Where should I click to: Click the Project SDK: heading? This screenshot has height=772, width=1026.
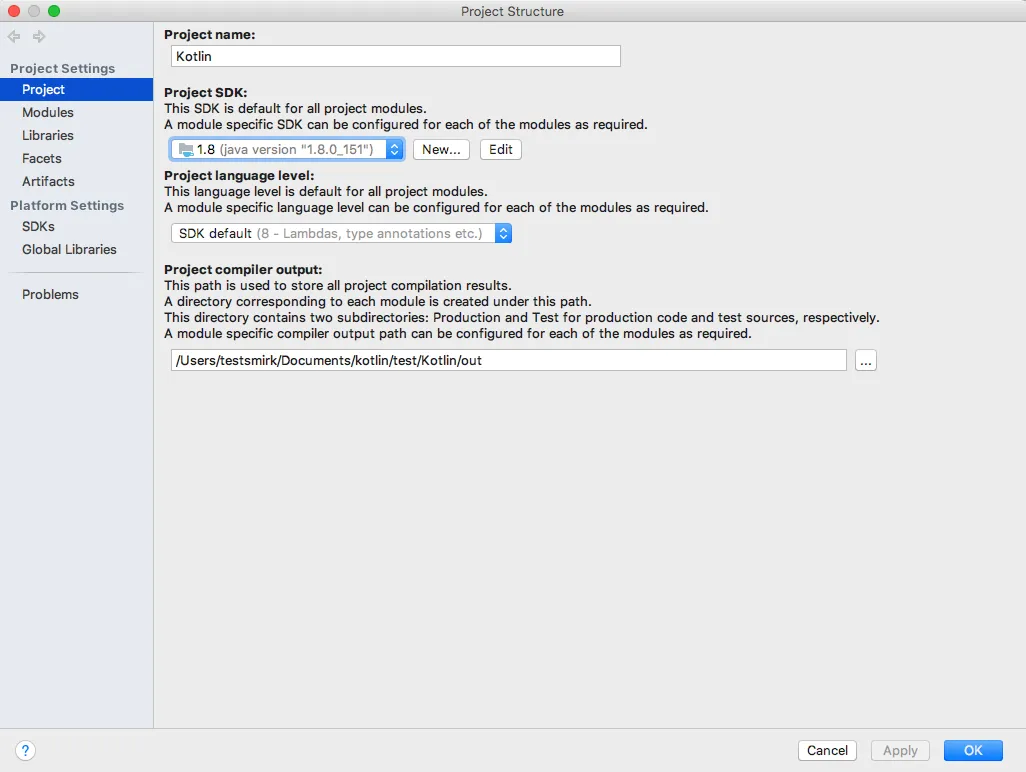pyautogui.click(x=205, y=93)
